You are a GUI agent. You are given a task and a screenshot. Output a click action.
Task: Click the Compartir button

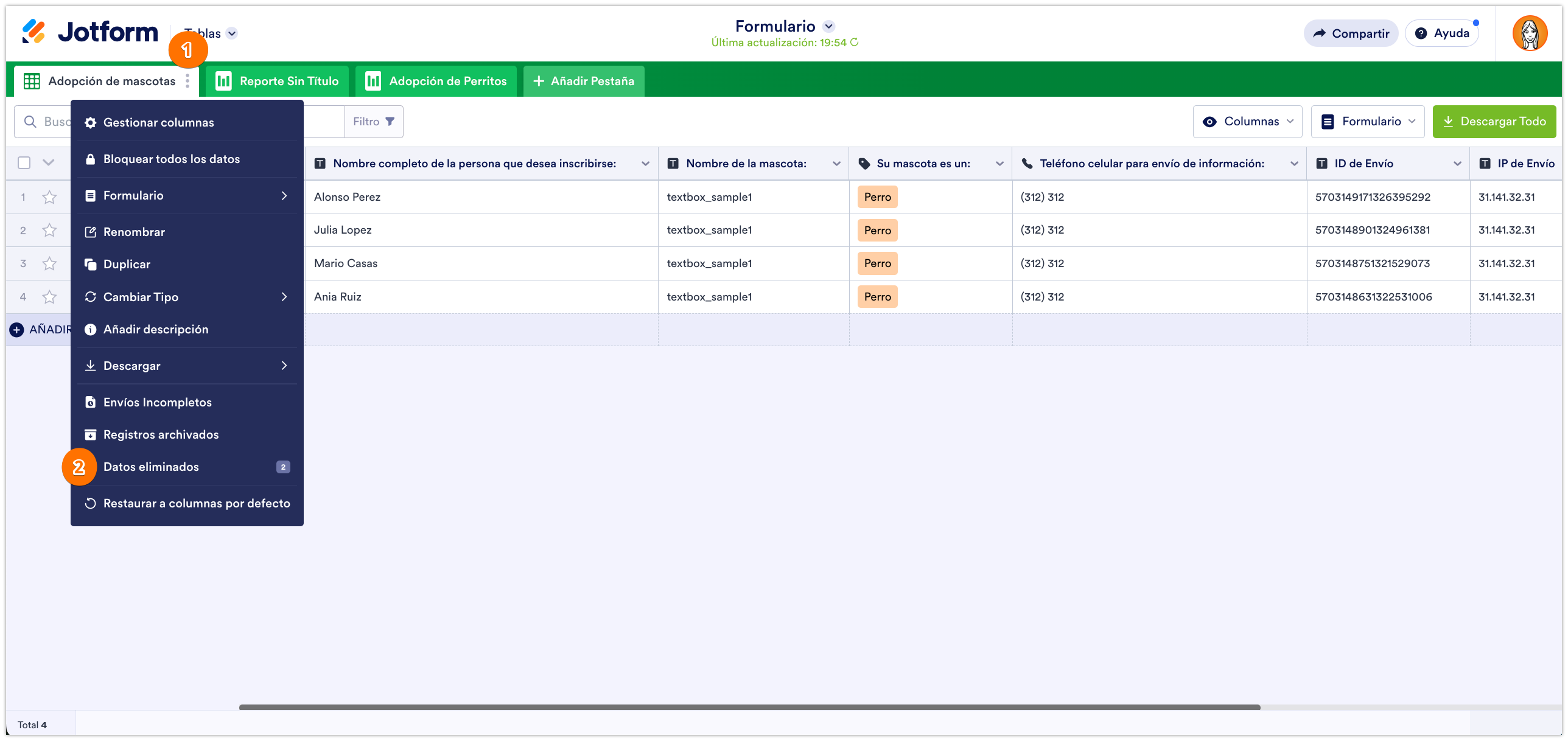(1351, 33)
